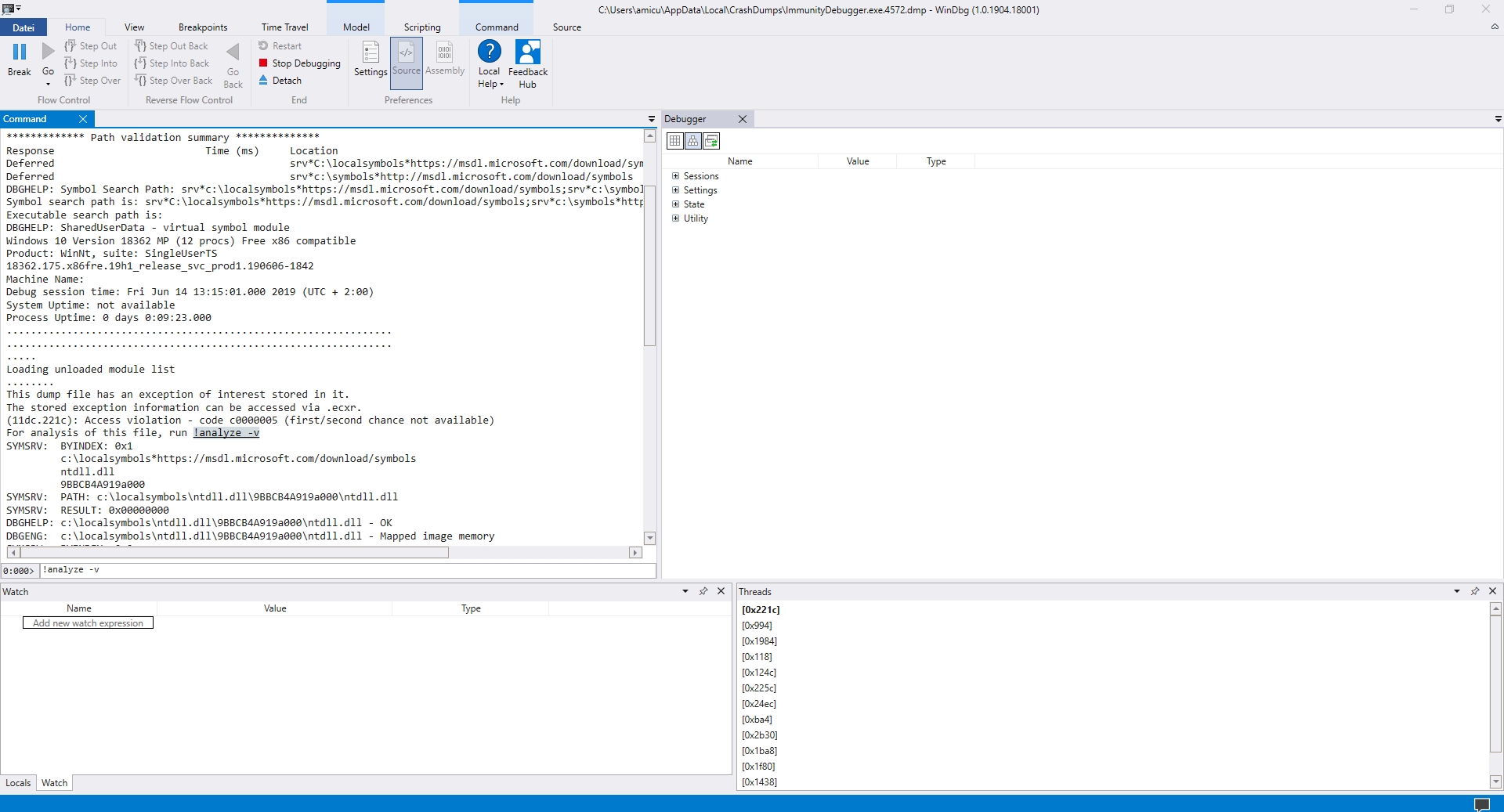Open Command pane dropdown arrow
The width and height of the screenshot is (1504, 812).
click(651, 119)
